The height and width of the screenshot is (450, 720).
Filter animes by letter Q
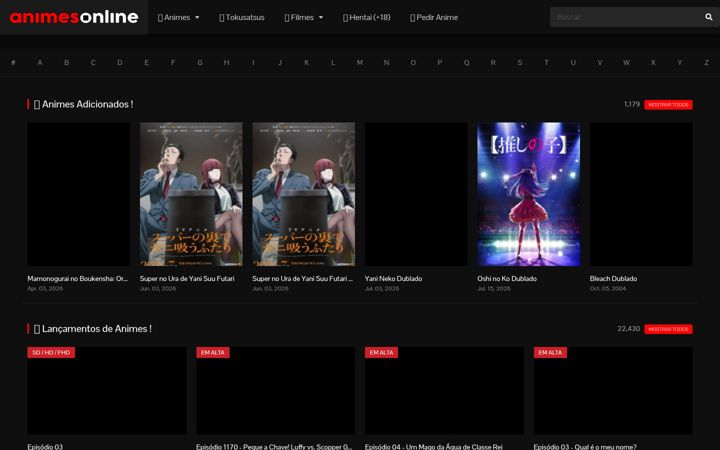(466, 62)
